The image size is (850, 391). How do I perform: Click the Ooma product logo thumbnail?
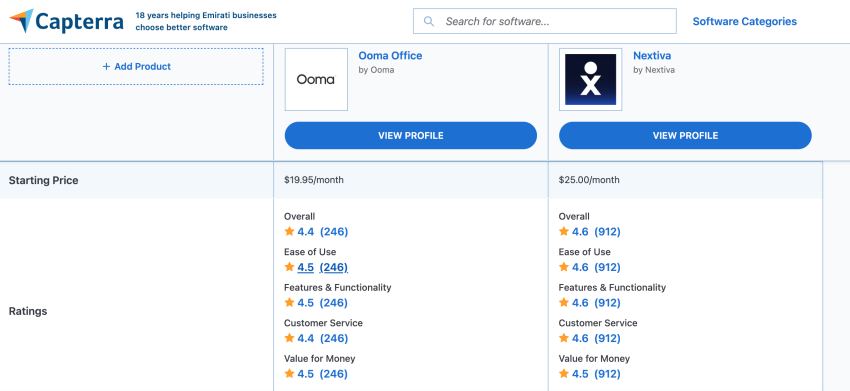pos(316,79)
